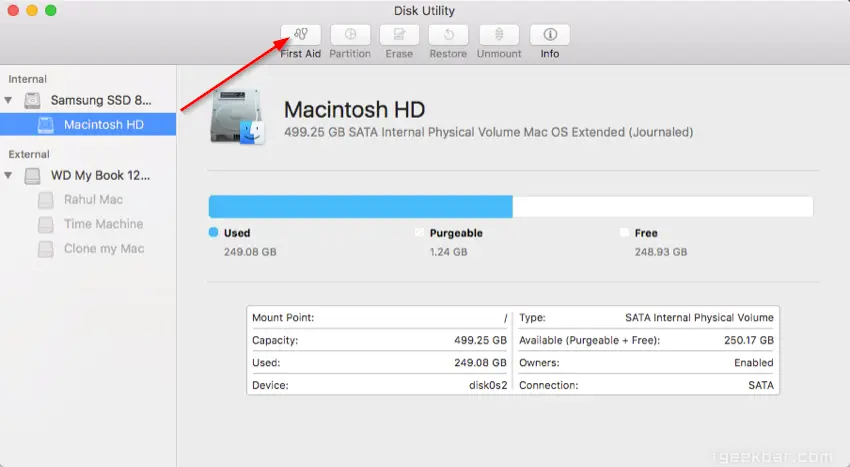850x467 pixels.
Task: Choose the Erase toolbar button
Action: tap(399, 35)
